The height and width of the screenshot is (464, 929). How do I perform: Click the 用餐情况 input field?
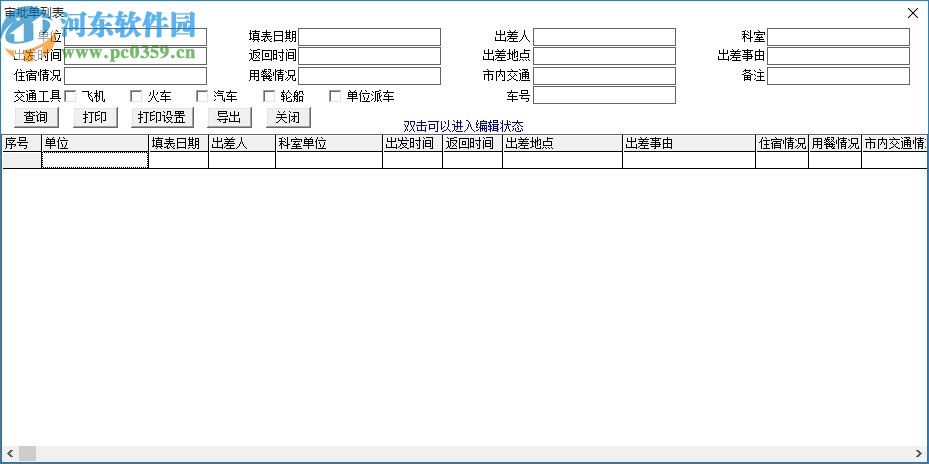coord(370,76)
